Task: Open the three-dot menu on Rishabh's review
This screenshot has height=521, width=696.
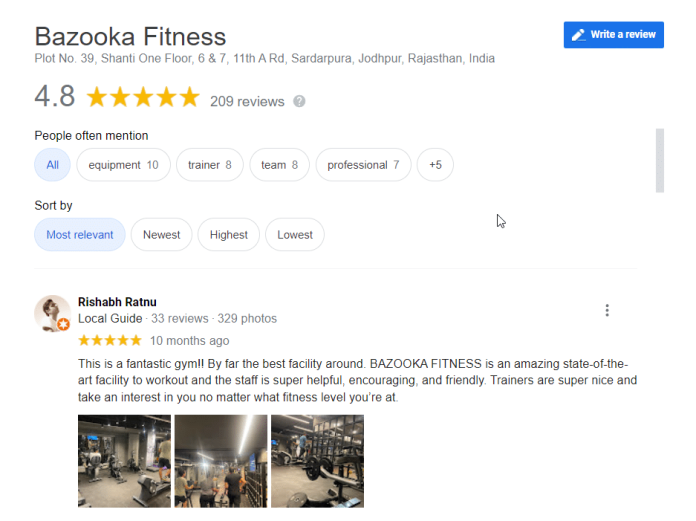Action: [607, 310]
